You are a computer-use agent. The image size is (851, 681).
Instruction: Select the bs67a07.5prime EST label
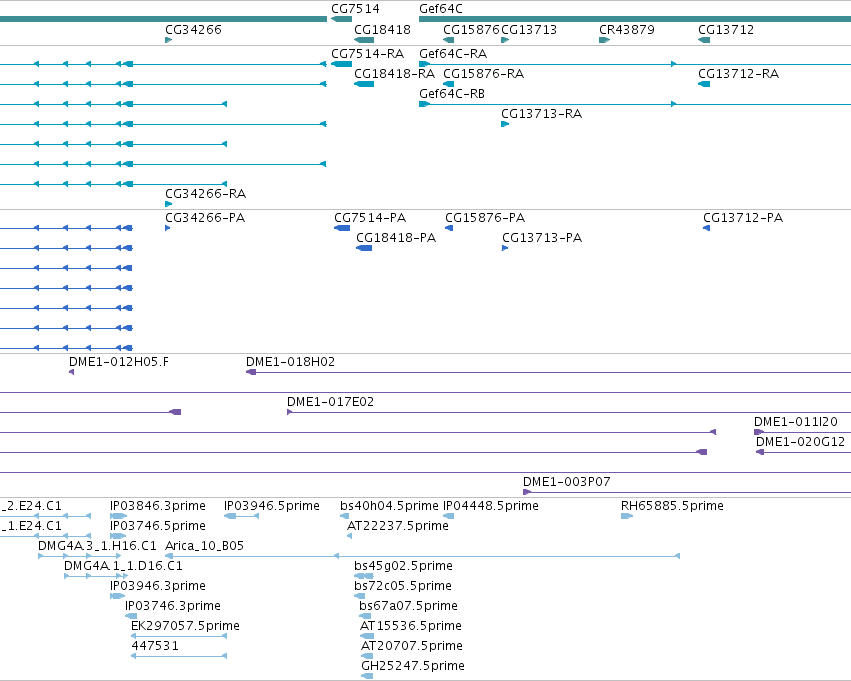tap(408, 607)
